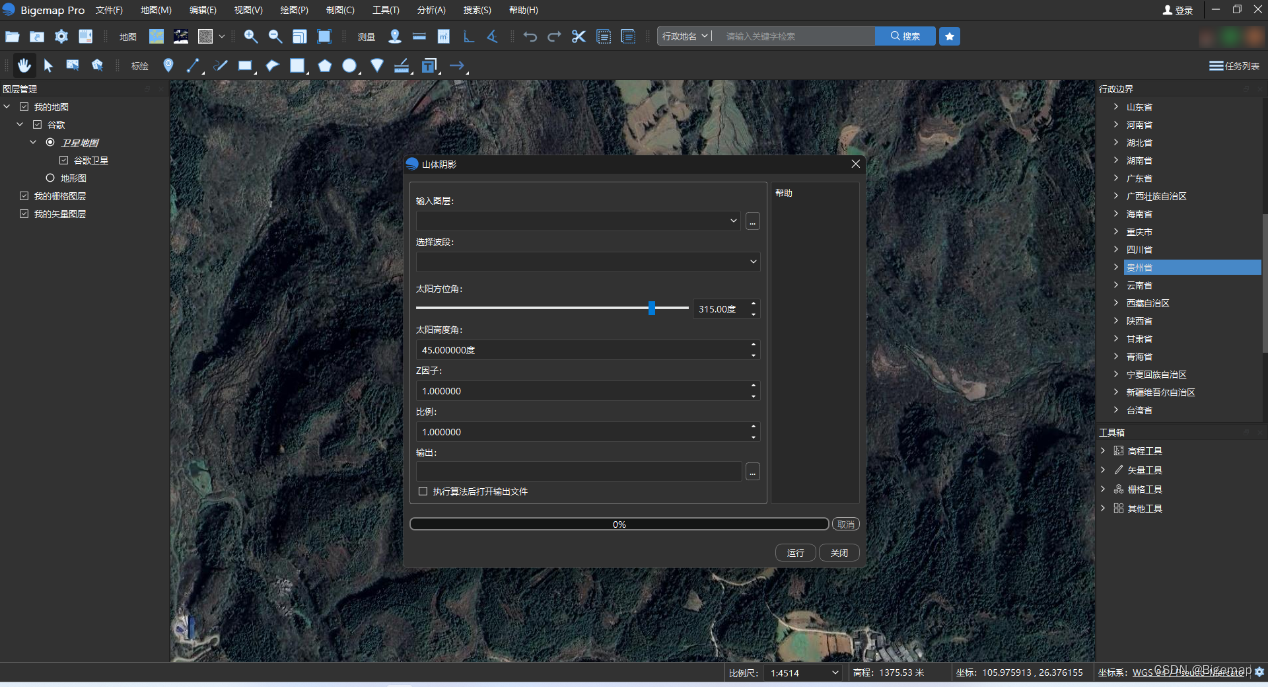Click the star favorites button
This screenshot has width=1268, height=687.
click(950, 36)
